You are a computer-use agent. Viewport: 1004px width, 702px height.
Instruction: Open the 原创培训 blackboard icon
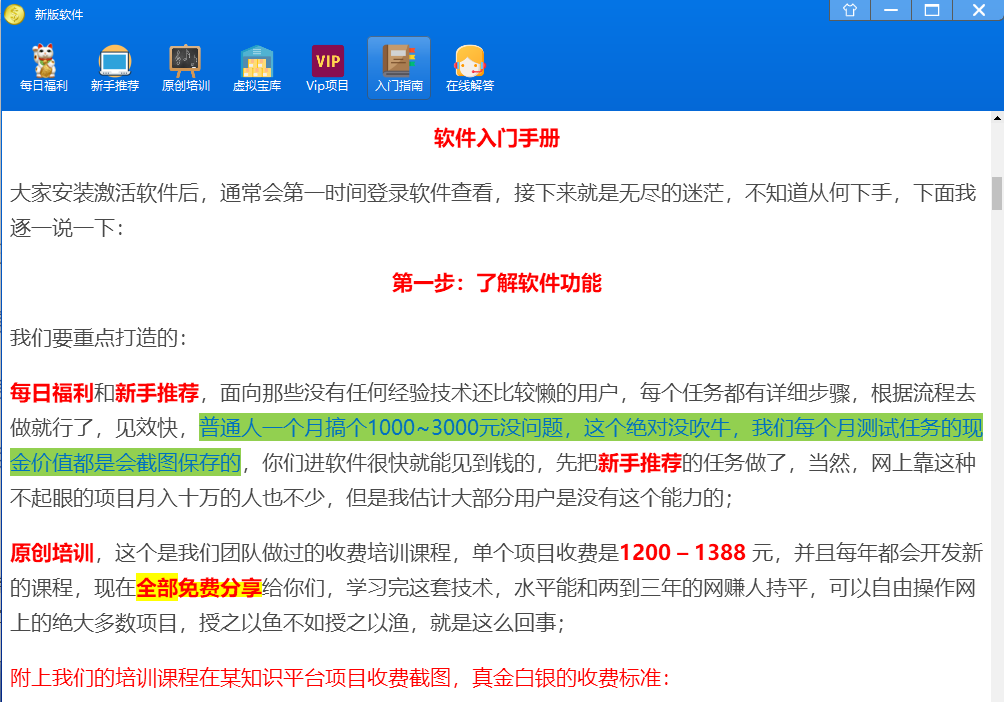(x=185, y=67)
